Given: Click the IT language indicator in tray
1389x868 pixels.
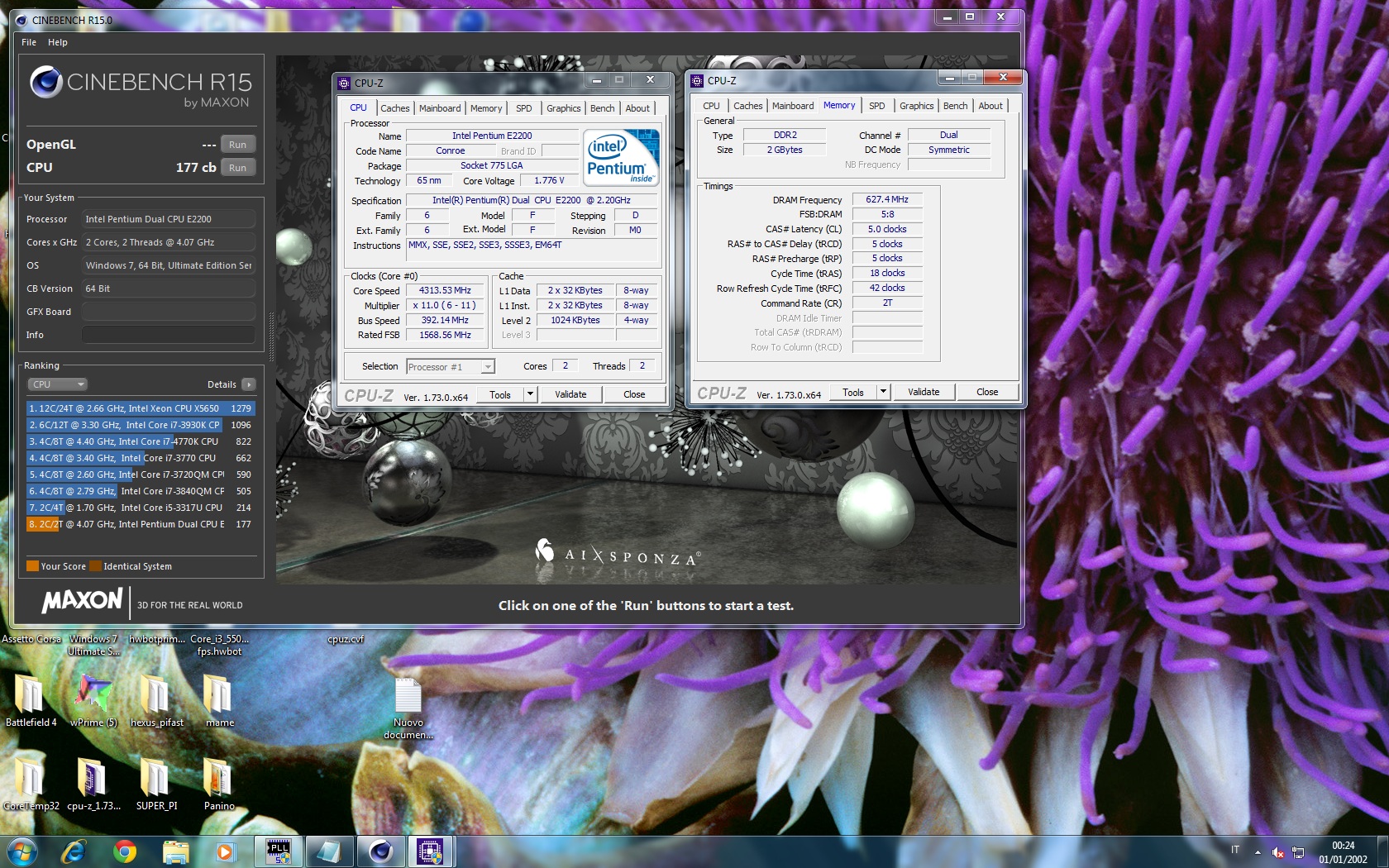Looking at the screenshot, I should click(1235, 850).
